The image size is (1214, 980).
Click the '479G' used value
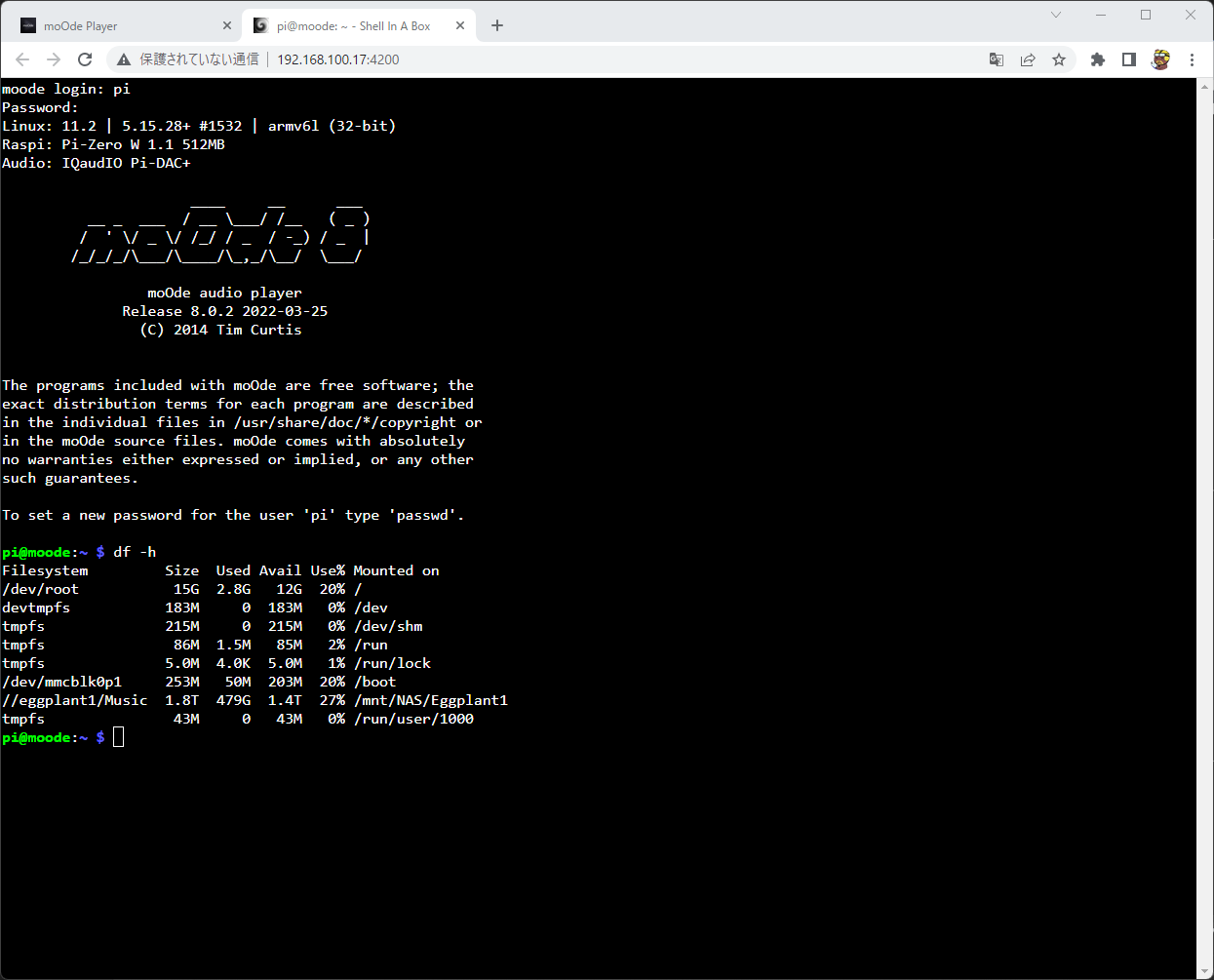click(234, 700)
